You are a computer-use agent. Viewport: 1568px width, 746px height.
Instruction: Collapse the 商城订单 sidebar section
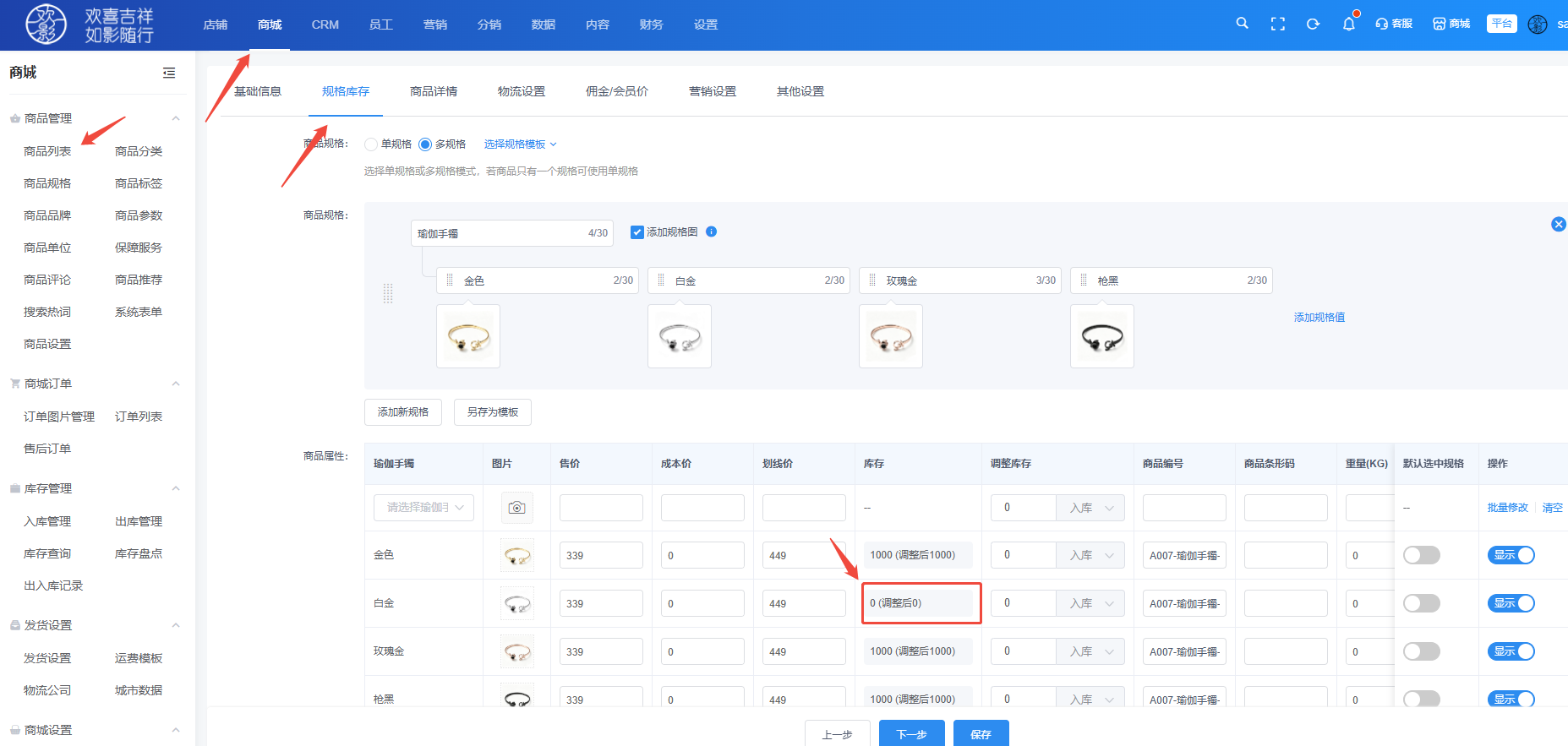coord(176,384)
